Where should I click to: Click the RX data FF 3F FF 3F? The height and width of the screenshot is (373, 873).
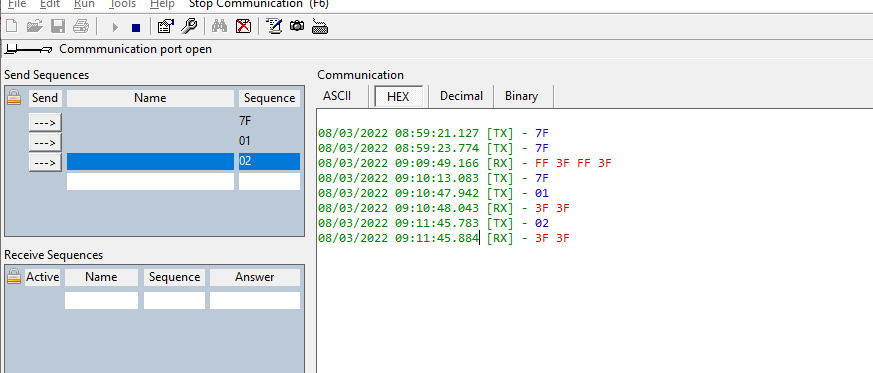[573, 164]
